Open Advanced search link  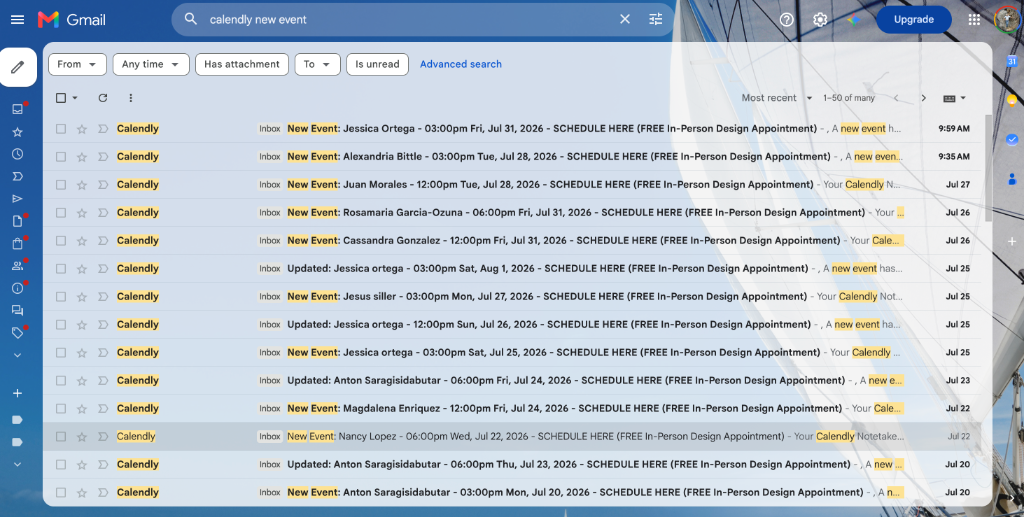click(x=461, y=64)
